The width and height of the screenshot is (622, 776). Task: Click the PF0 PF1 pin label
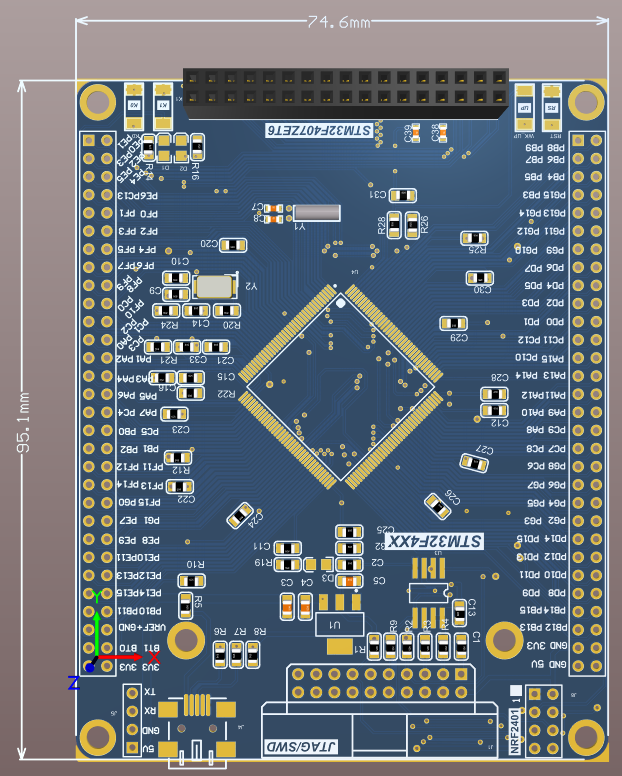pyautogui.click(x=139, y=214)
